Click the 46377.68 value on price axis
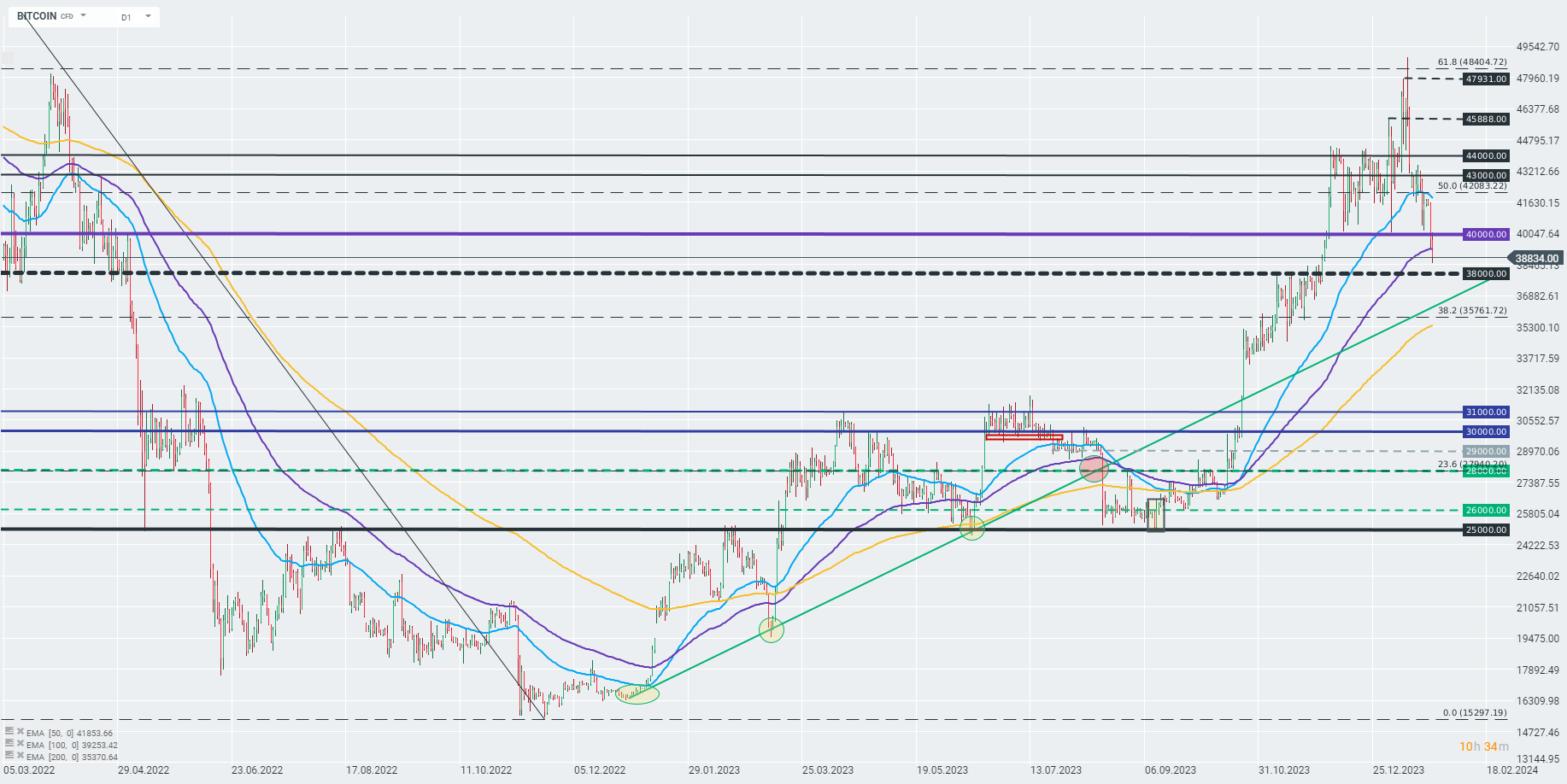Image resolution: width=1567 pixels, height=784 pixels. click(1538, 109)
